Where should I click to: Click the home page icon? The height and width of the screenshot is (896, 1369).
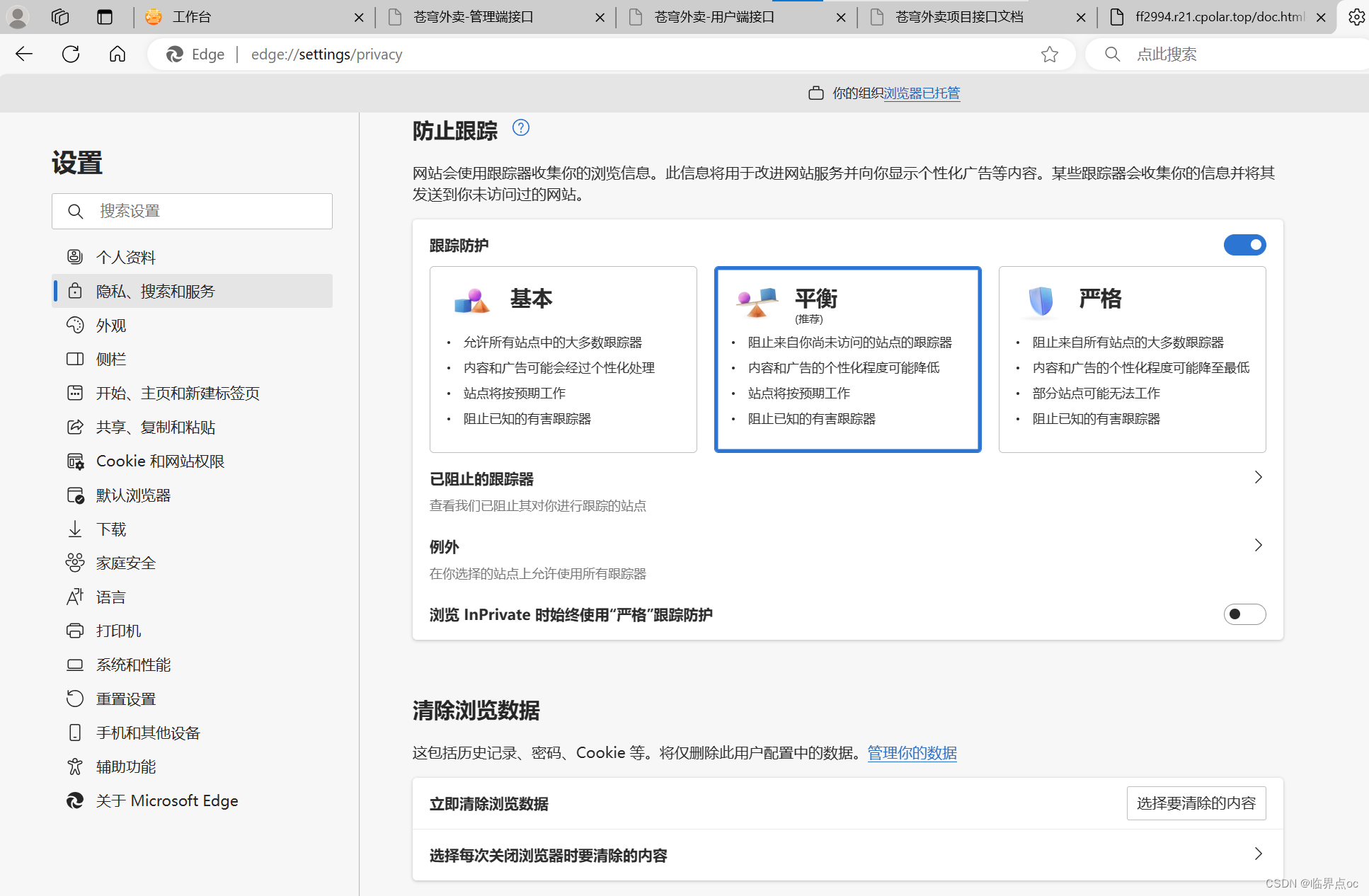point(118,54)
